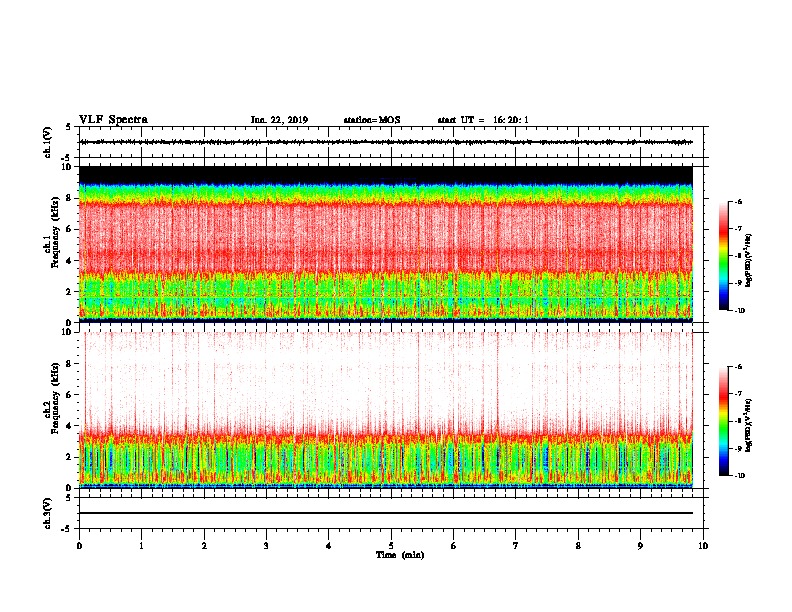Click the '6' kHz tick of ch.2 spectrogram

70,395
